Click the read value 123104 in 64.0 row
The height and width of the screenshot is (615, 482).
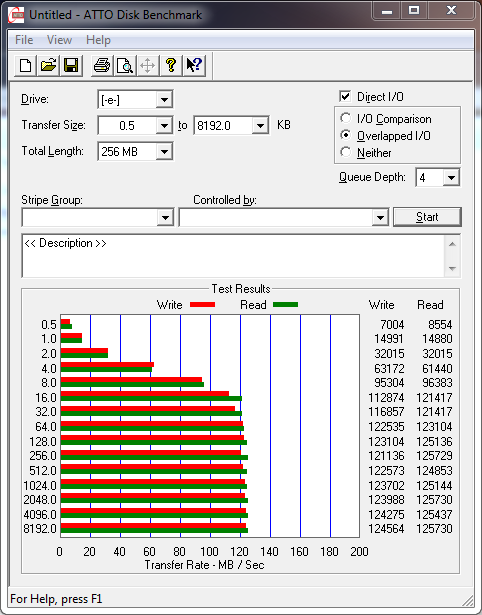435,427
